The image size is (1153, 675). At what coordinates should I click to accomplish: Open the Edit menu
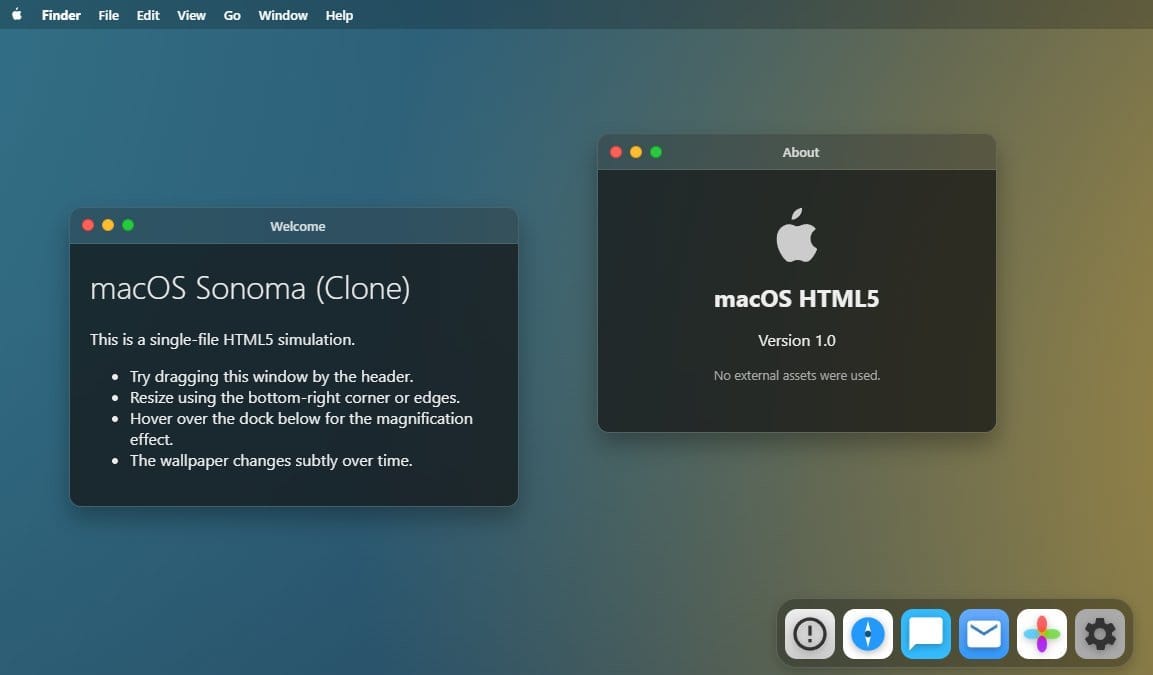click(x=148, y=15)
